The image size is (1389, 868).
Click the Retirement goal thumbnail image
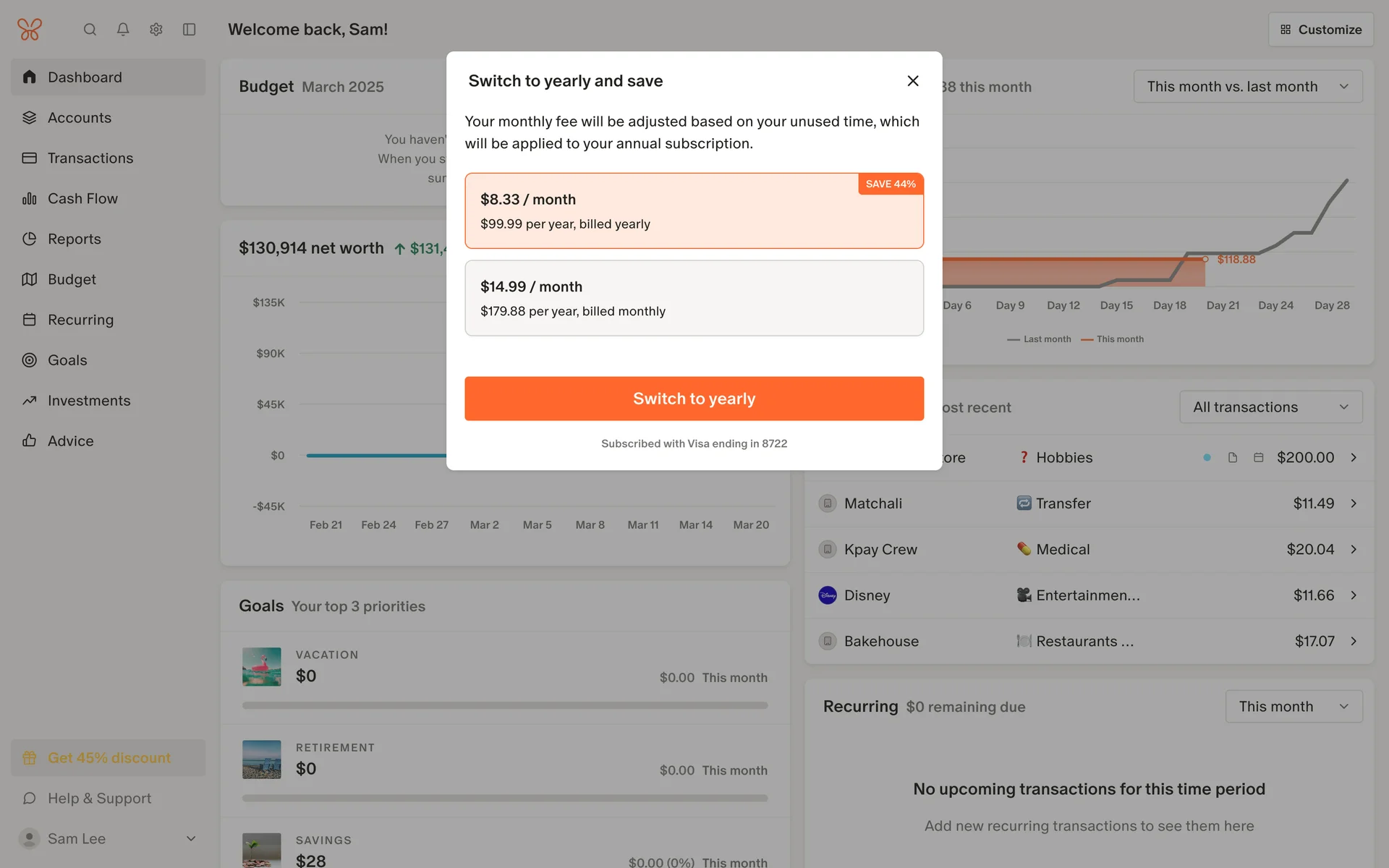pyautogui.click(x=261, y=759)
